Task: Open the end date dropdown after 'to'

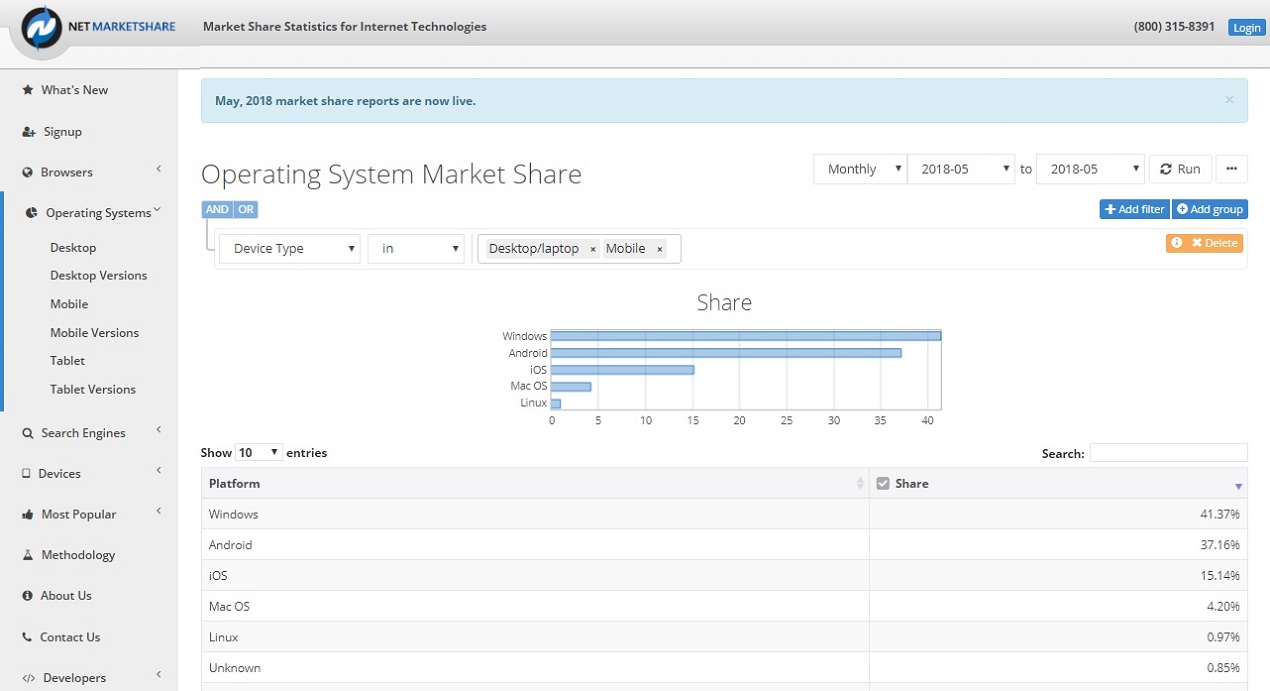Action: pyautogui.click(x=1091, y=169)
